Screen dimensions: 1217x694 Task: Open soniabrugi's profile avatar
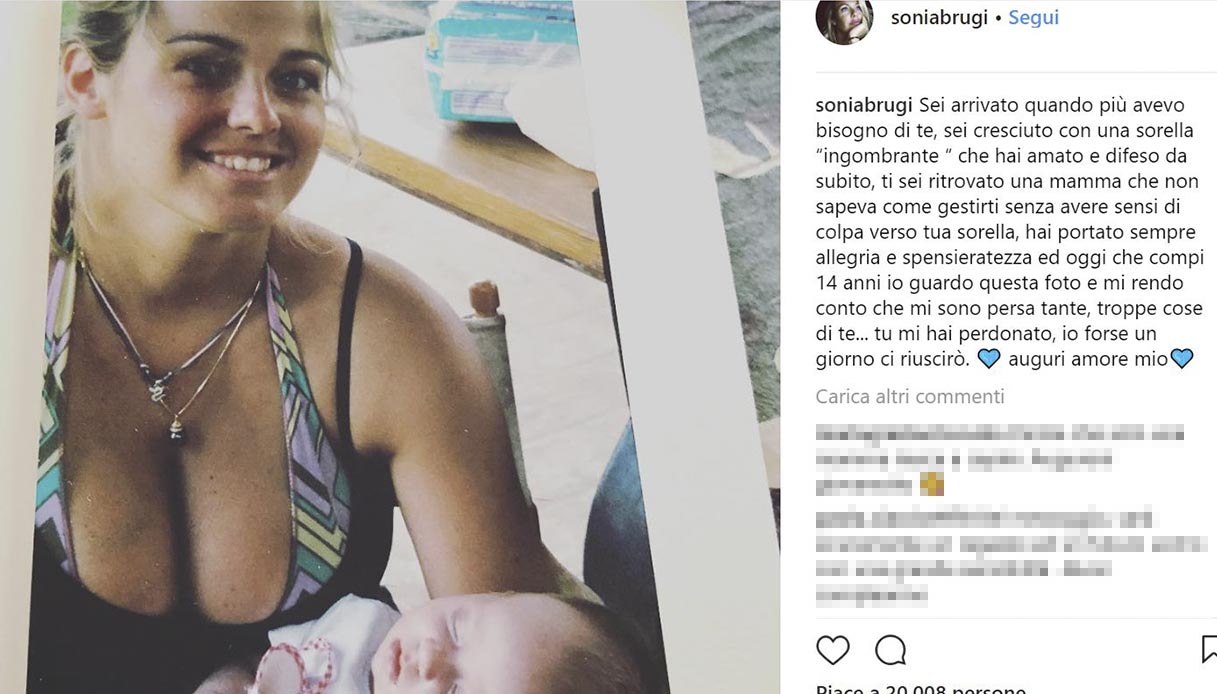844,20
